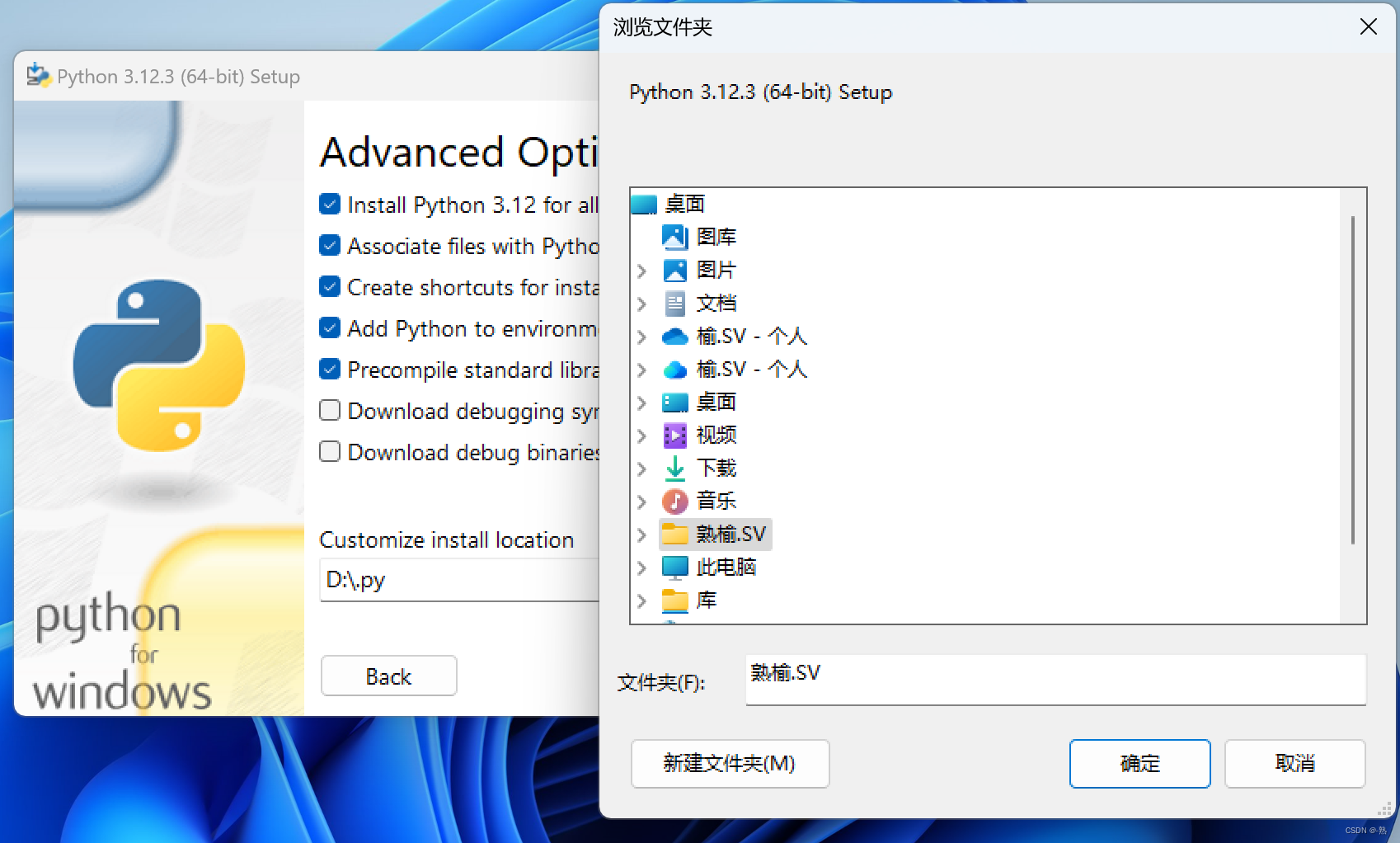Expand the 音乐 folder node

point(641,502)
